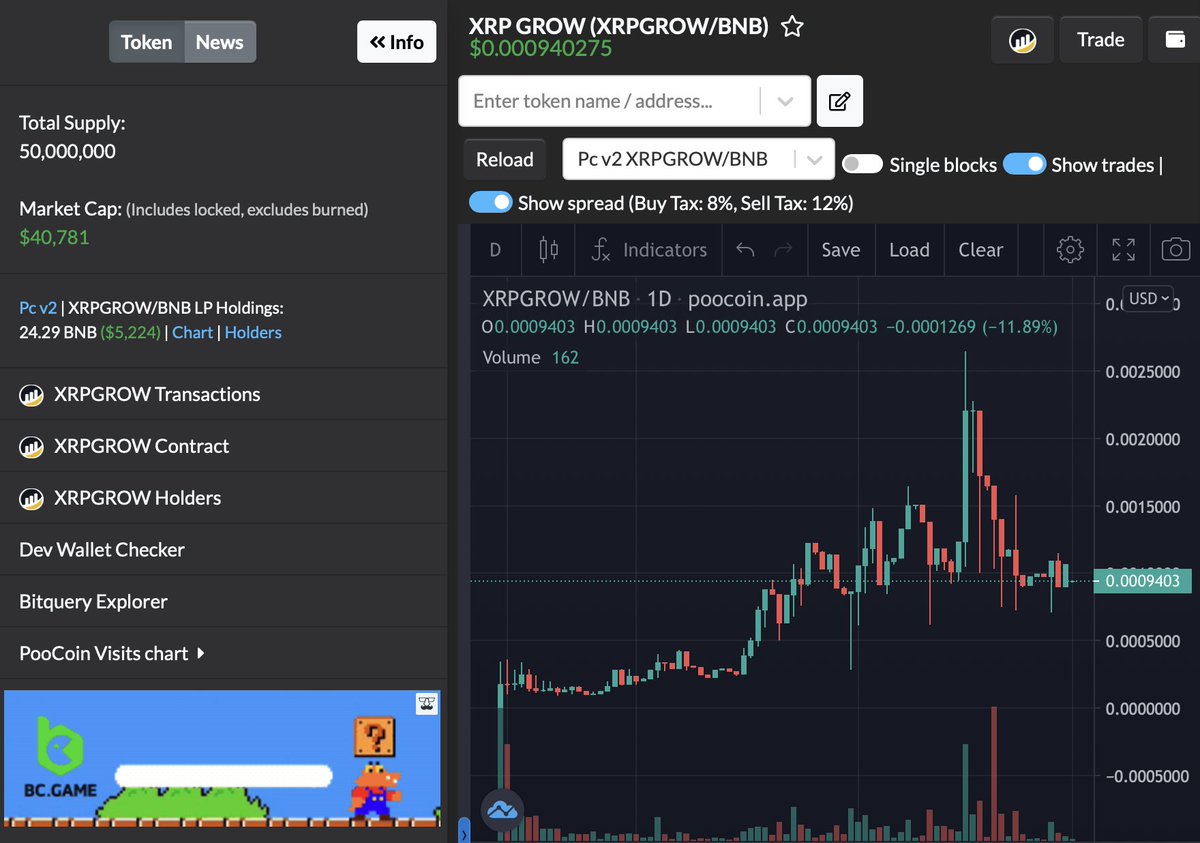This screenshot has height=843, width=1200.
Task: Click the Total Supply 50,000,000 value
Action: [x=67, y=152]
